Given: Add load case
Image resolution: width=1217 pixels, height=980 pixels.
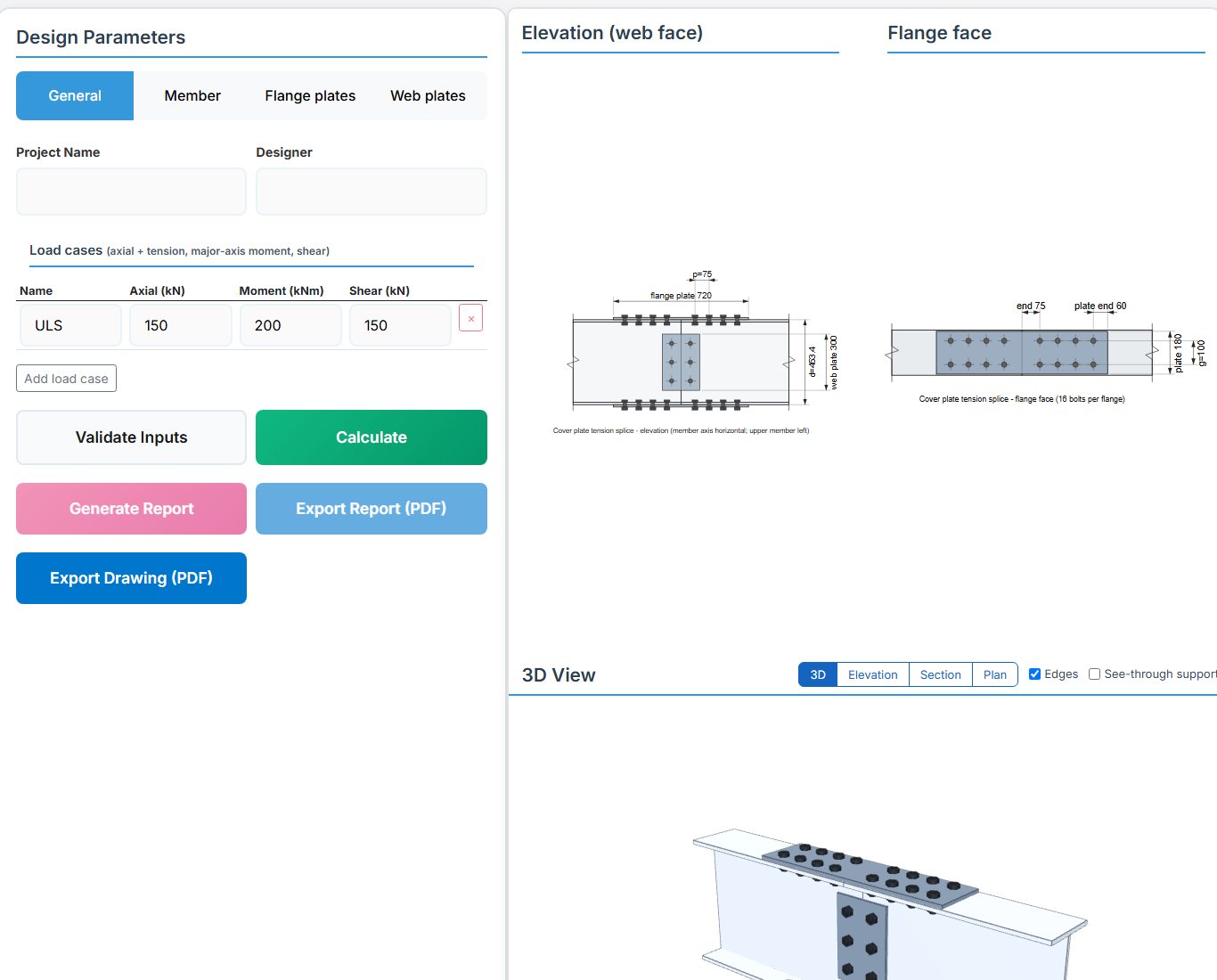Looking at the screenshot, I should (x=66, y=379).
